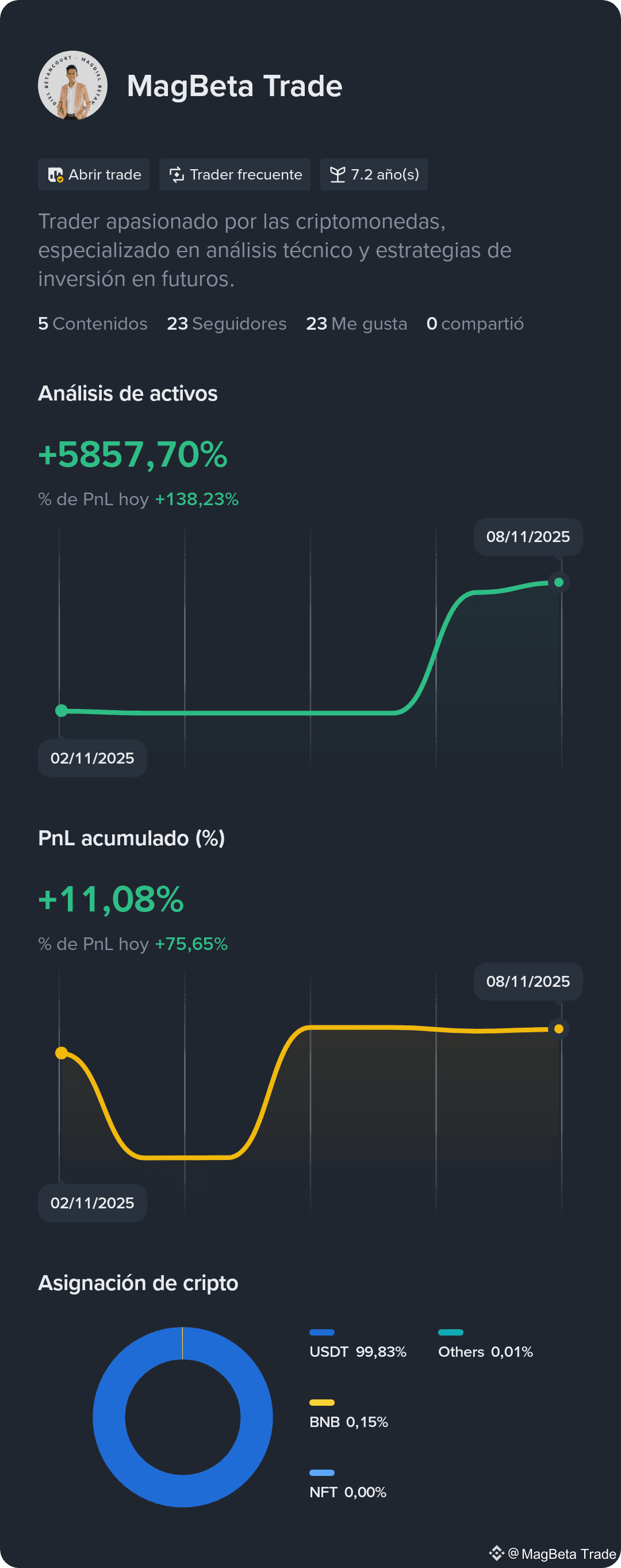Open the Abrir trade badge
The image size is (621, 1568).
94,175
